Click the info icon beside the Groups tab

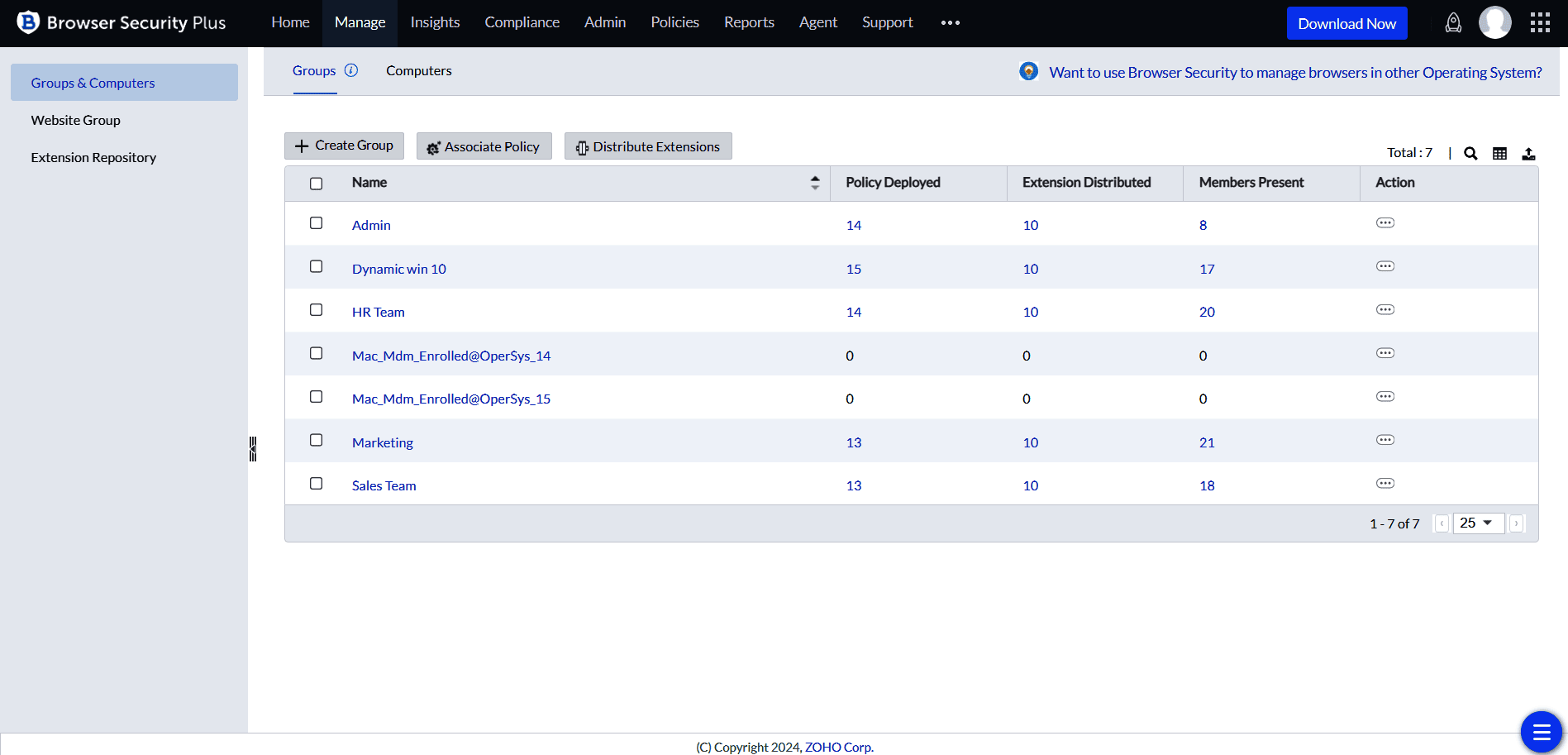pos(351,70)
